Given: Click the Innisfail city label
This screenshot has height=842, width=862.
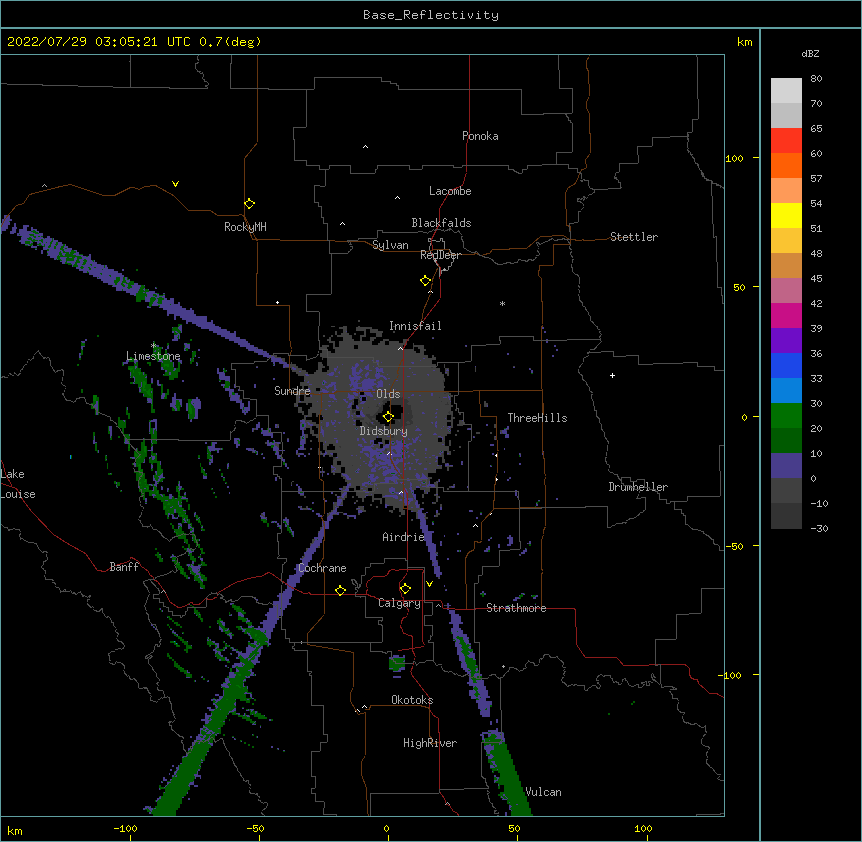Looking at the screenshot, I should pyautogui.click(x=415, y=326).
